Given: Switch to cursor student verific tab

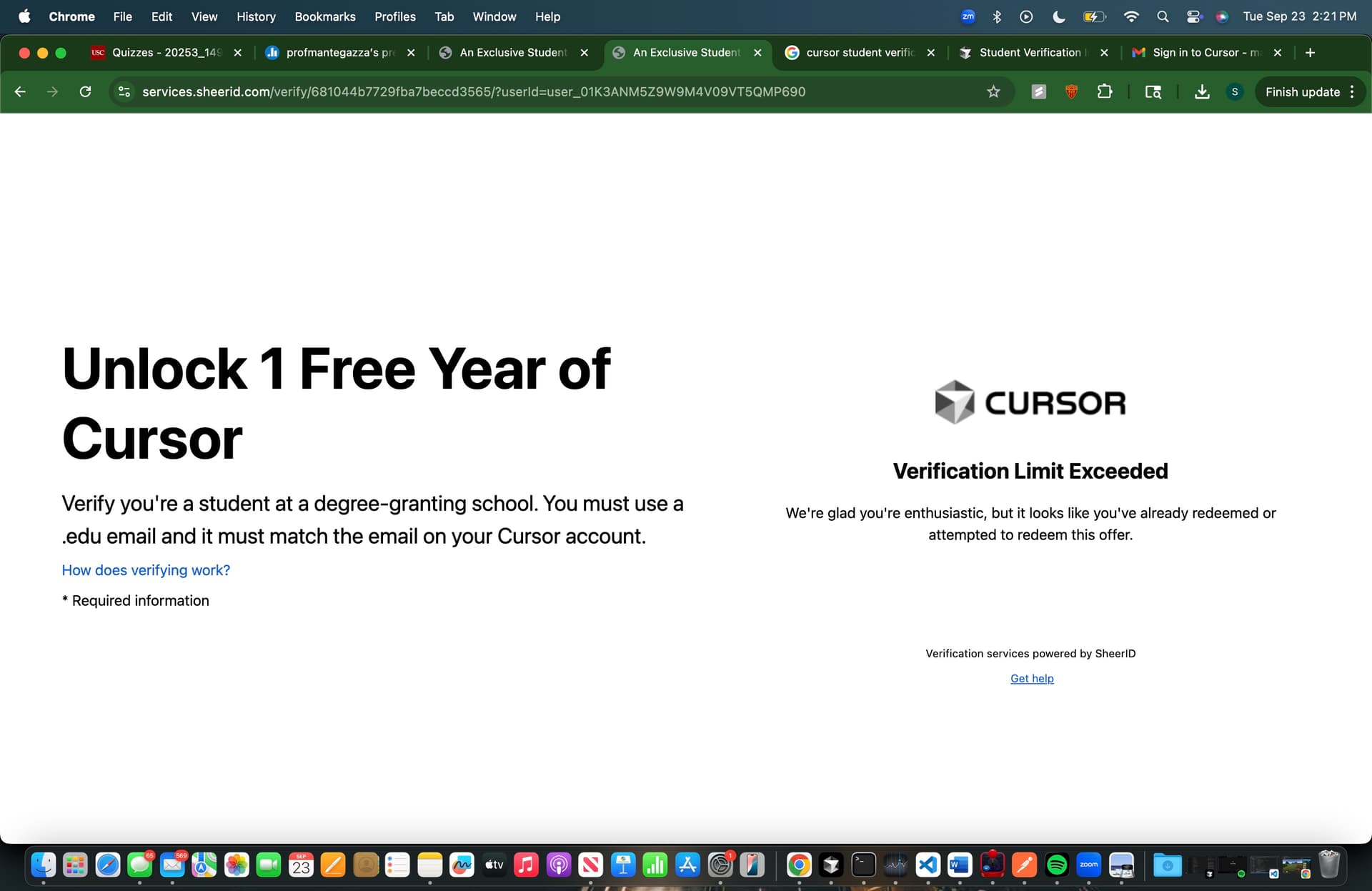Looking at the screenshot, I should click(860, 52).
